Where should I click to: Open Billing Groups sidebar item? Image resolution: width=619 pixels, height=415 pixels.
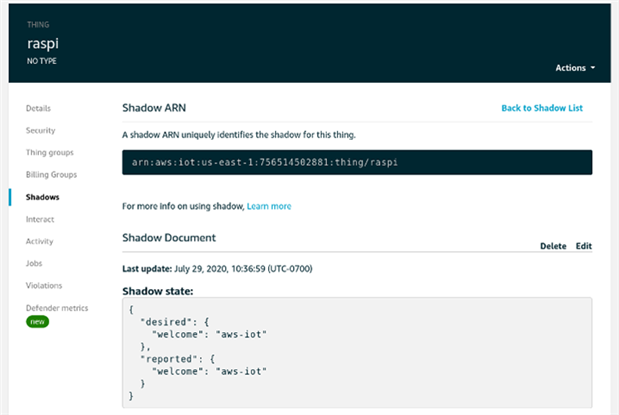tap(51, 174)
